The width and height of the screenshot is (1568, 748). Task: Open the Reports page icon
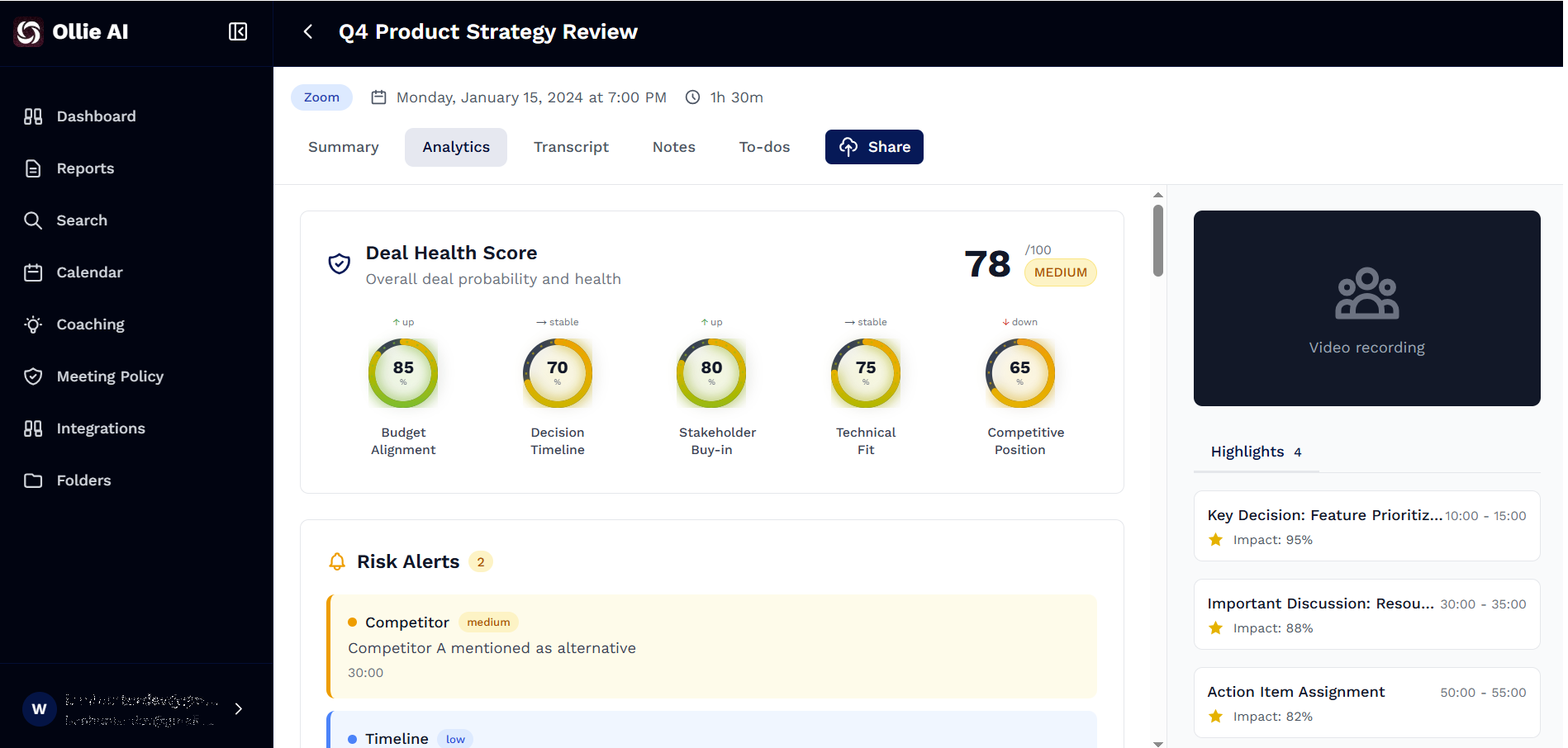pyautogui.click(x=33, y=168)
